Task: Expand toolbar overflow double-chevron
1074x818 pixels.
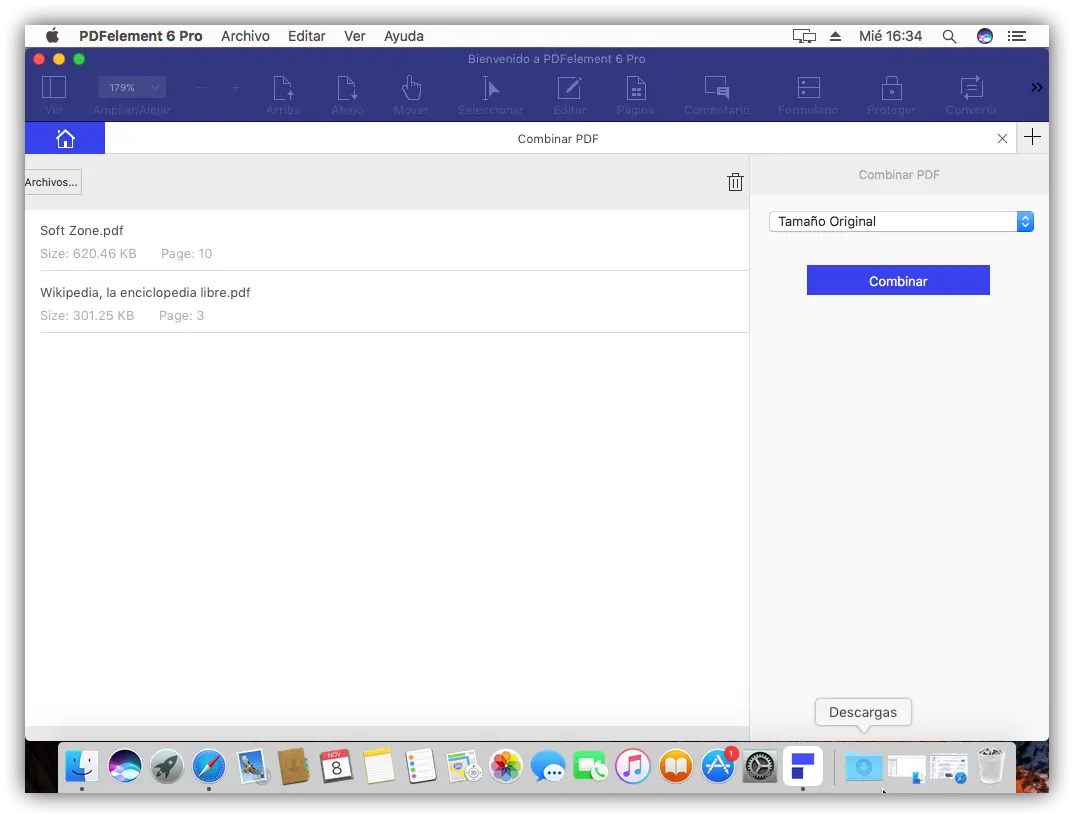Action: (x=1036, y=87)
